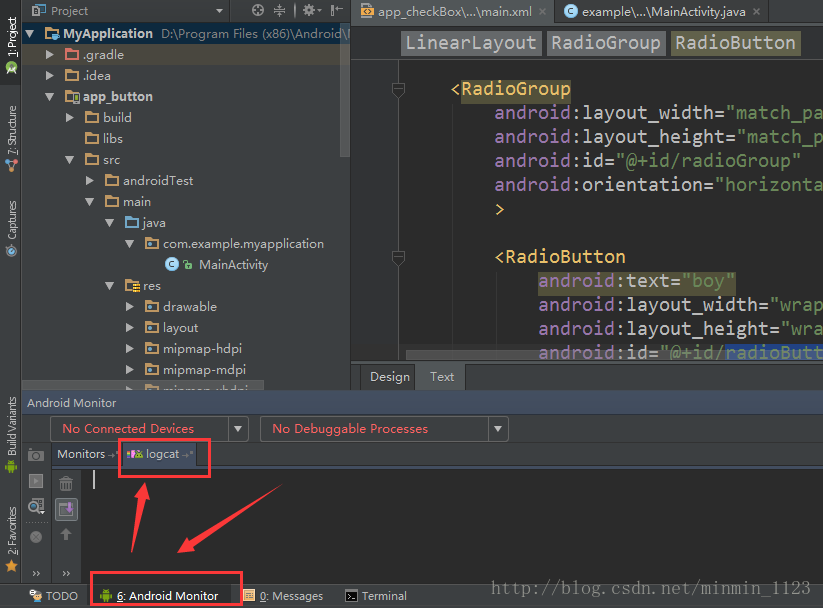The image size is (823, 608).
Task: Expand the build folder
Action: [70, 118]
